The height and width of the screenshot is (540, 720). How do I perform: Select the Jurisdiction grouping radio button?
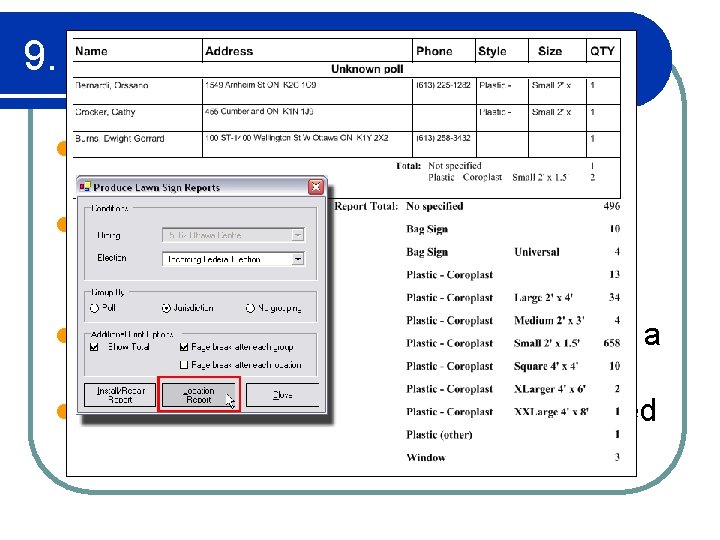click(166, 308)
